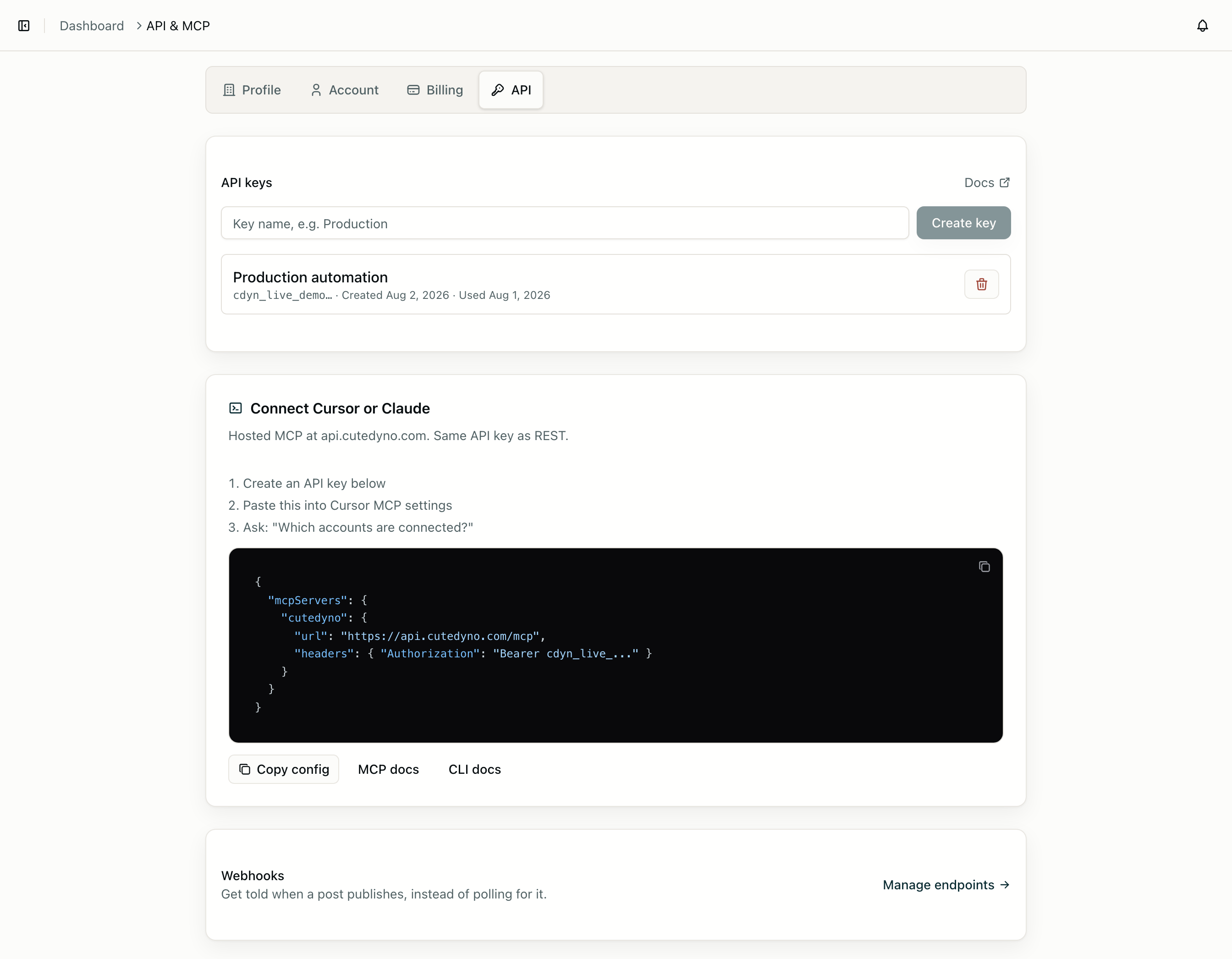This screenshot has width=1232, height=959.
Task: Open the notifications bell
Action: tap(1202, 26)
